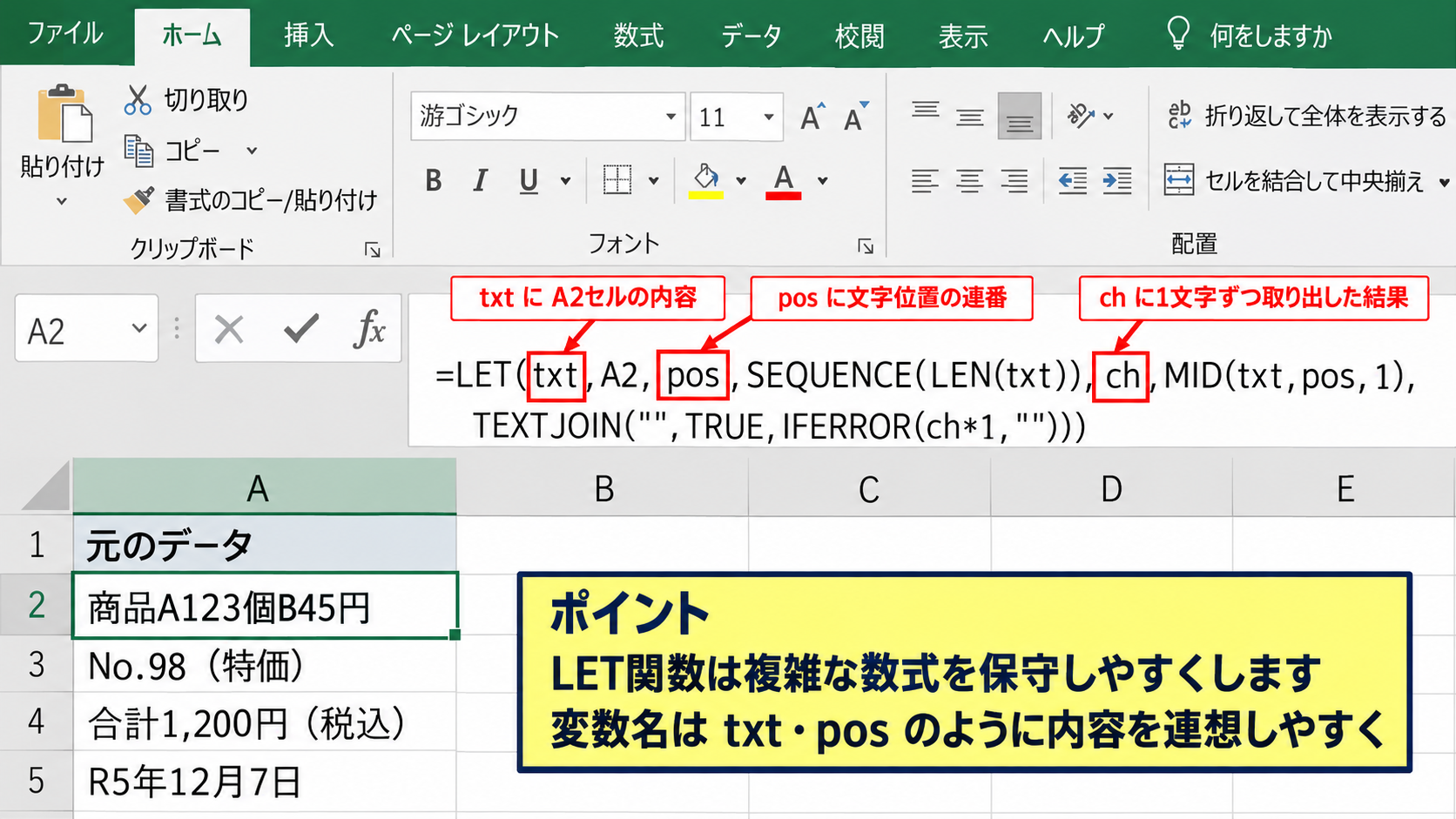Decrease indent
This screenshot has width=1456, height=819.
[x=1072, y=181]
